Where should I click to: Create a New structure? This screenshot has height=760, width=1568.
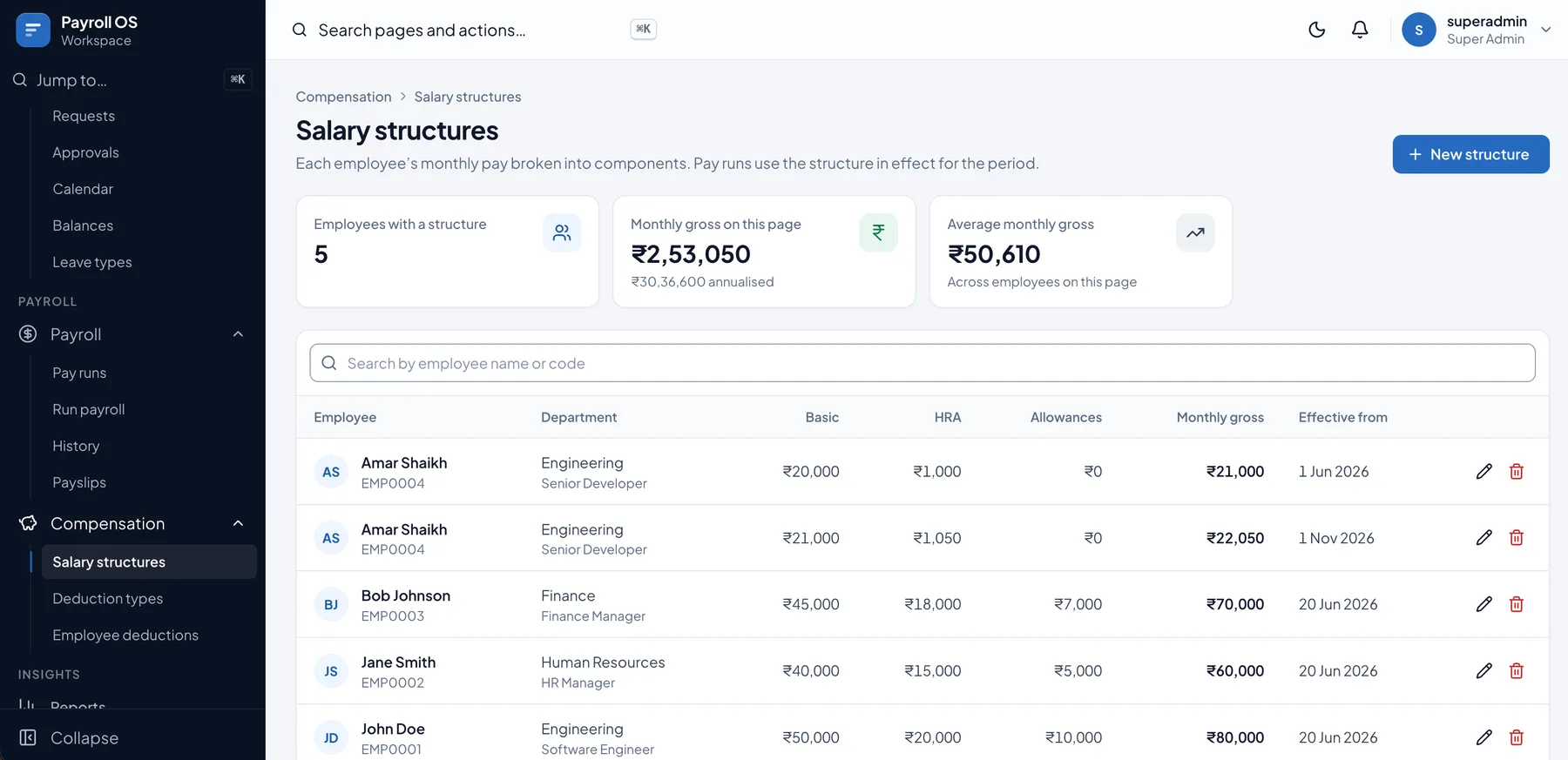tap(1470, 154)
